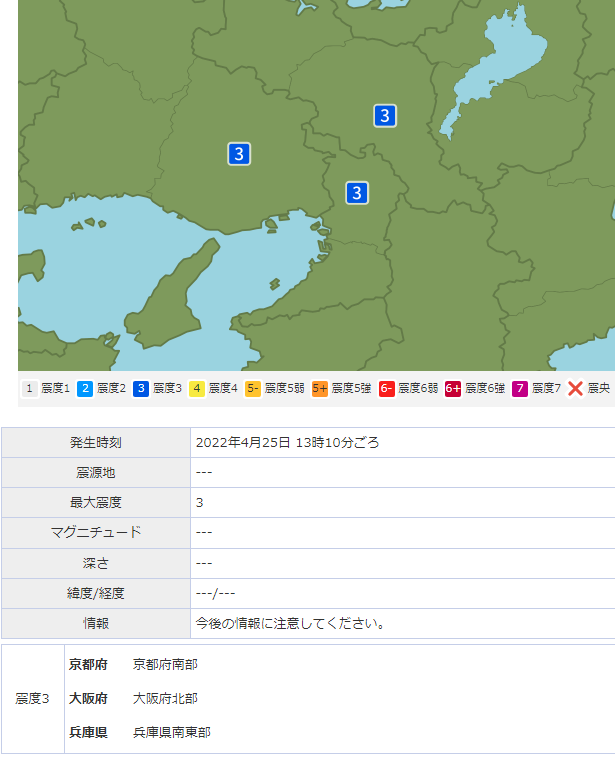Click the text 今後の情報に注意してください。
This screenshot has width=615, height=759.
pos(290,623)
